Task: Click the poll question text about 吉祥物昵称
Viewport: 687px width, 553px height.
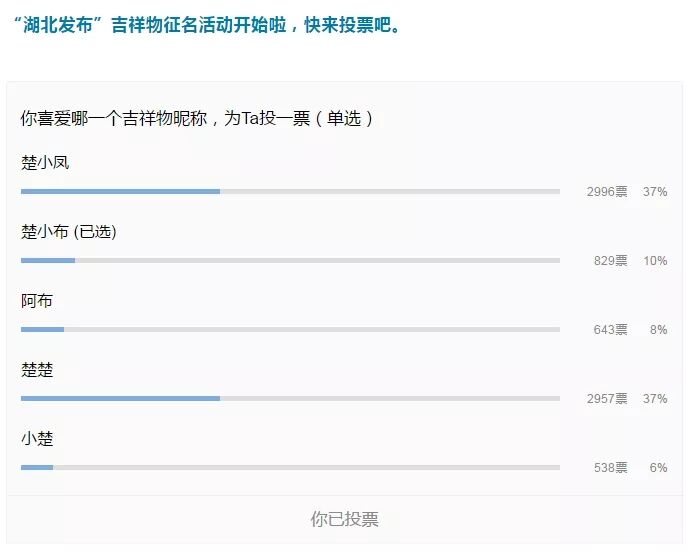Action: [x=197, y=118]
